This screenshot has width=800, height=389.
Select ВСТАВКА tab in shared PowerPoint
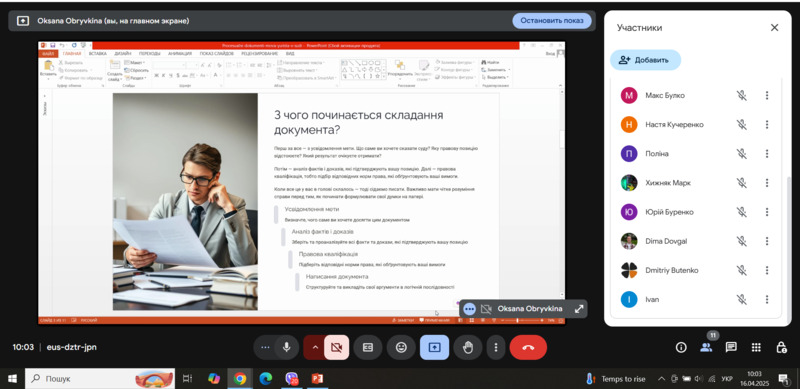[x=97, y=53]
